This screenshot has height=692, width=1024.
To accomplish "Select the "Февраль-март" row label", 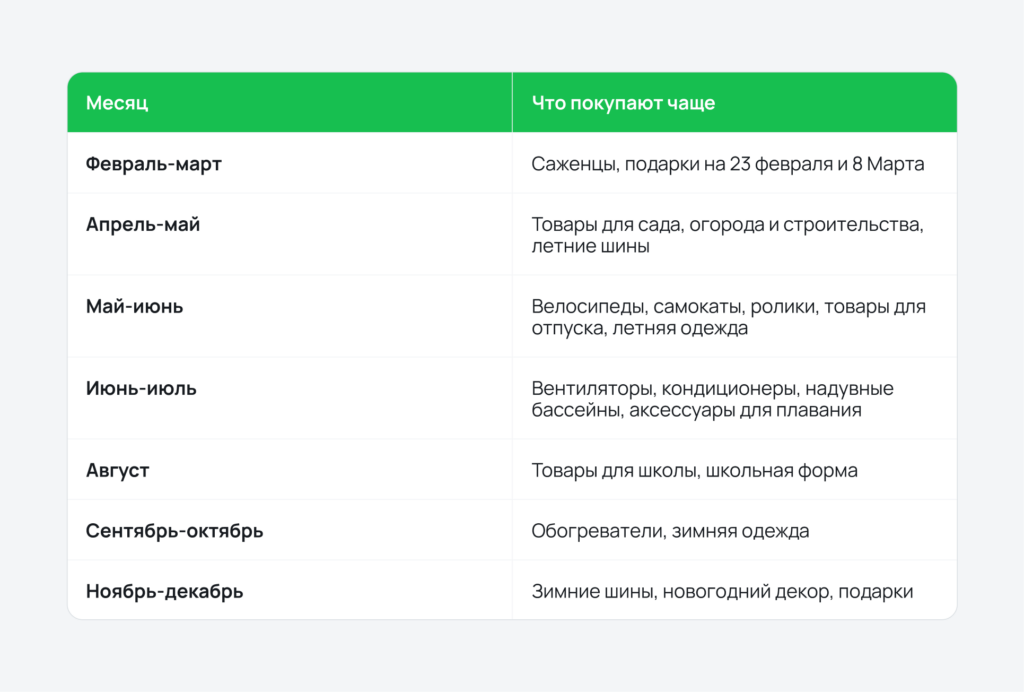I will coord(153,164).
